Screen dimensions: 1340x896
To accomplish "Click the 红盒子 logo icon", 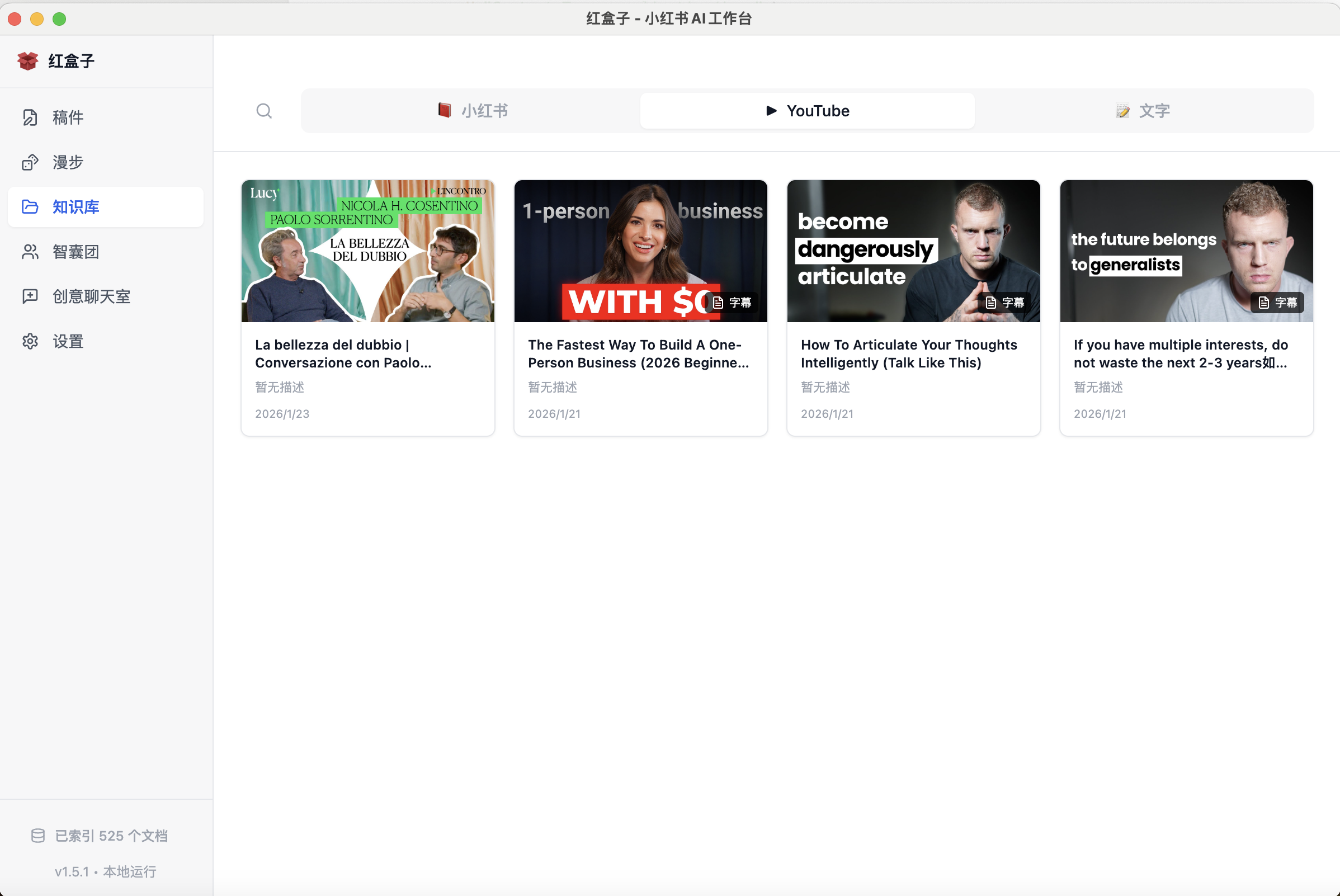I will click(27, 60).
